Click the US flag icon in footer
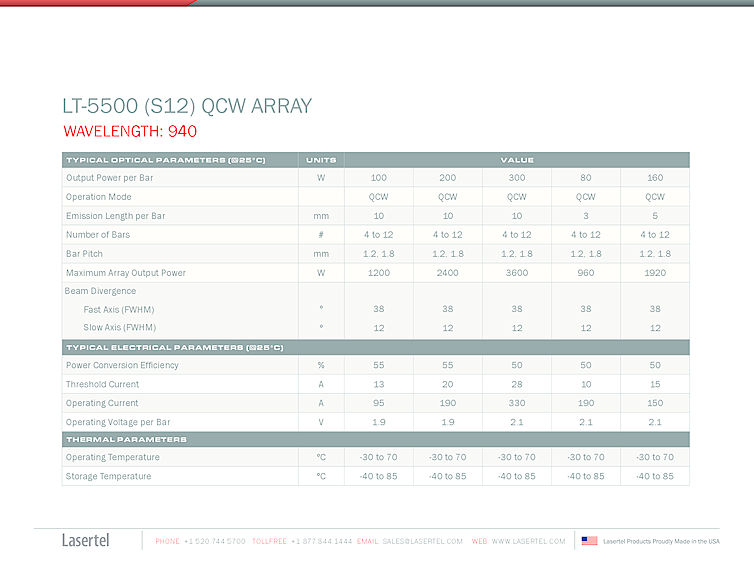 coord(589,541)
